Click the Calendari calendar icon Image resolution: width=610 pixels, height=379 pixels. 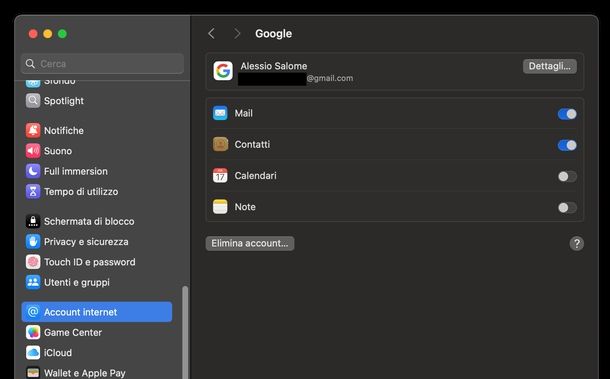220,175
